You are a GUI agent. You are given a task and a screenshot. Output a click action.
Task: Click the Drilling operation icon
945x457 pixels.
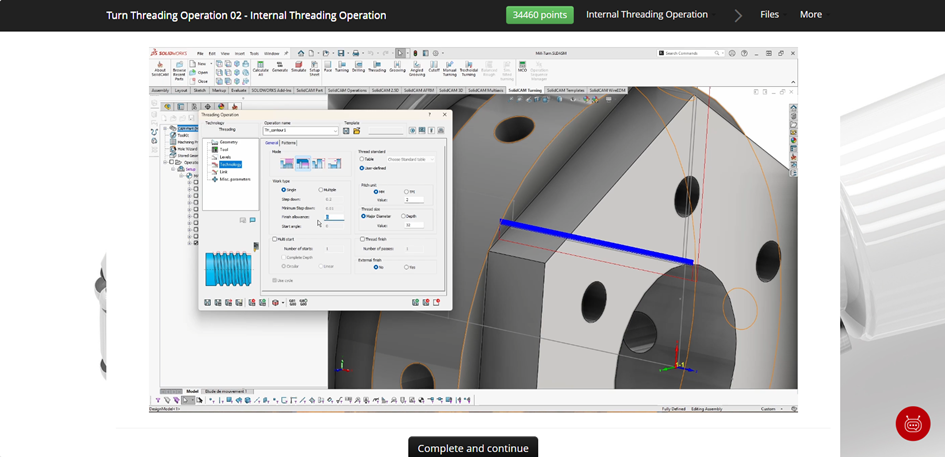359,66
